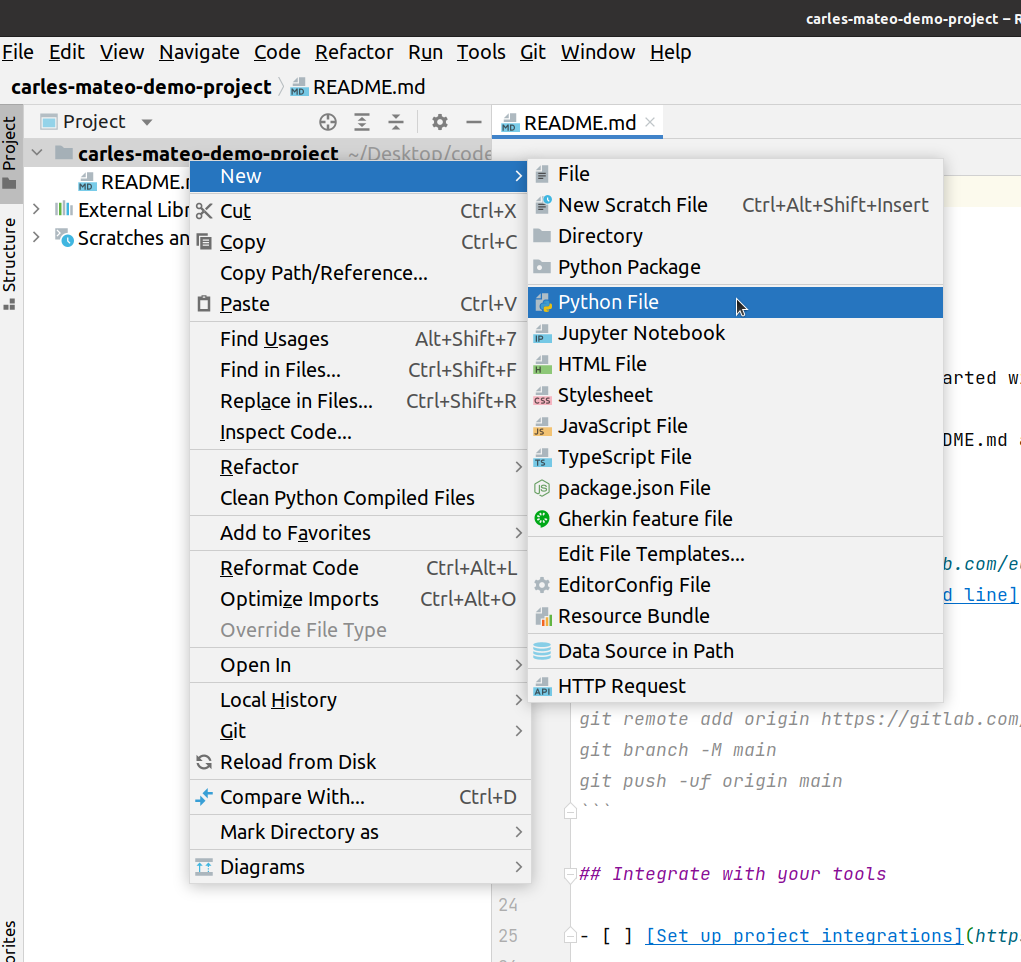Create a new Directory
Viewport: 1021px width, 962px height.
pos(735,236)
